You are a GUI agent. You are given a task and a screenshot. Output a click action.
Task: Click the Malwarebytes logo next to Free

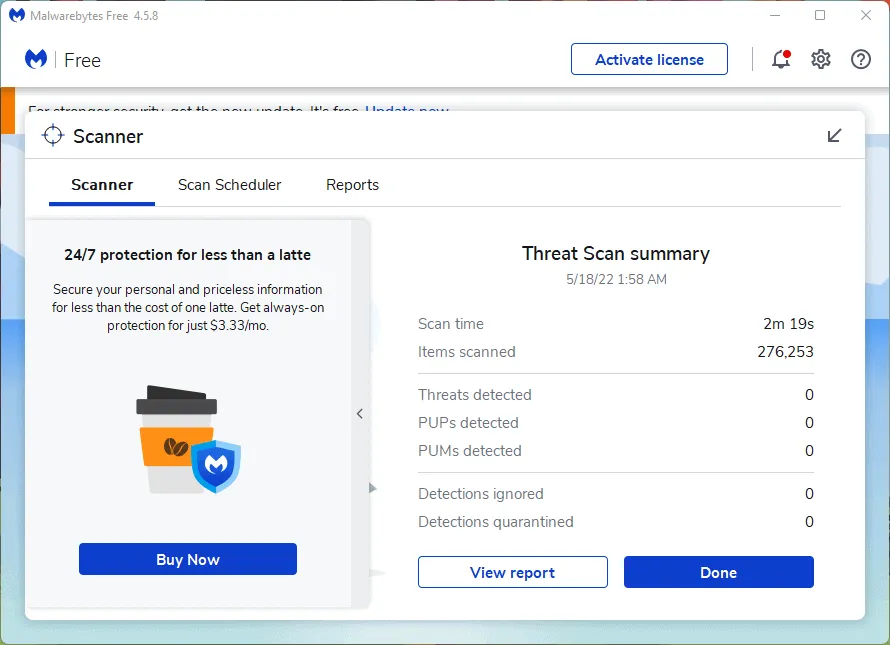pyautogui.click(x=36, y=59)
